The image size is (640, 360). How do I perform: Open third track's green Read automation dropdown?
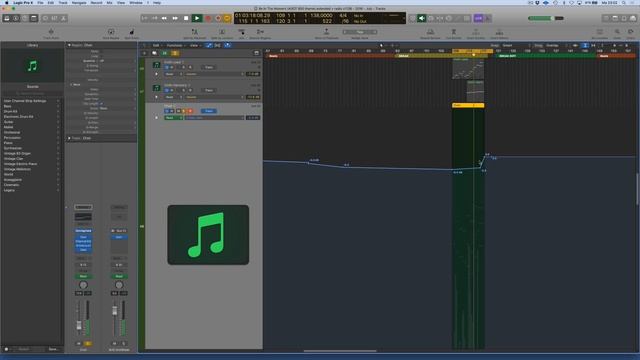point(173,118)
